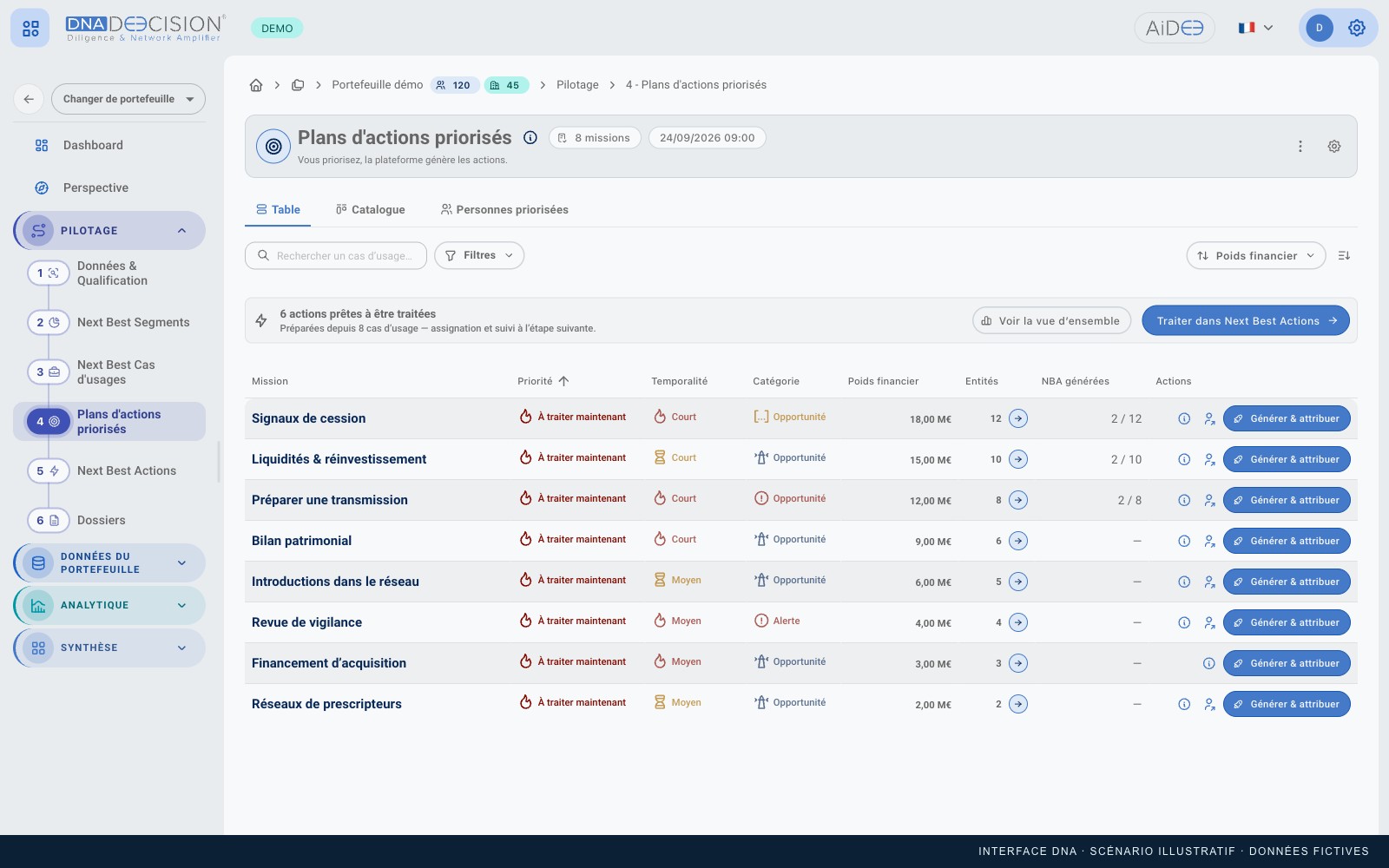The height and width of the screenshot is (868, 1389).
Task: Expand the Analytique sidebar section
Action: coord(110,605)
